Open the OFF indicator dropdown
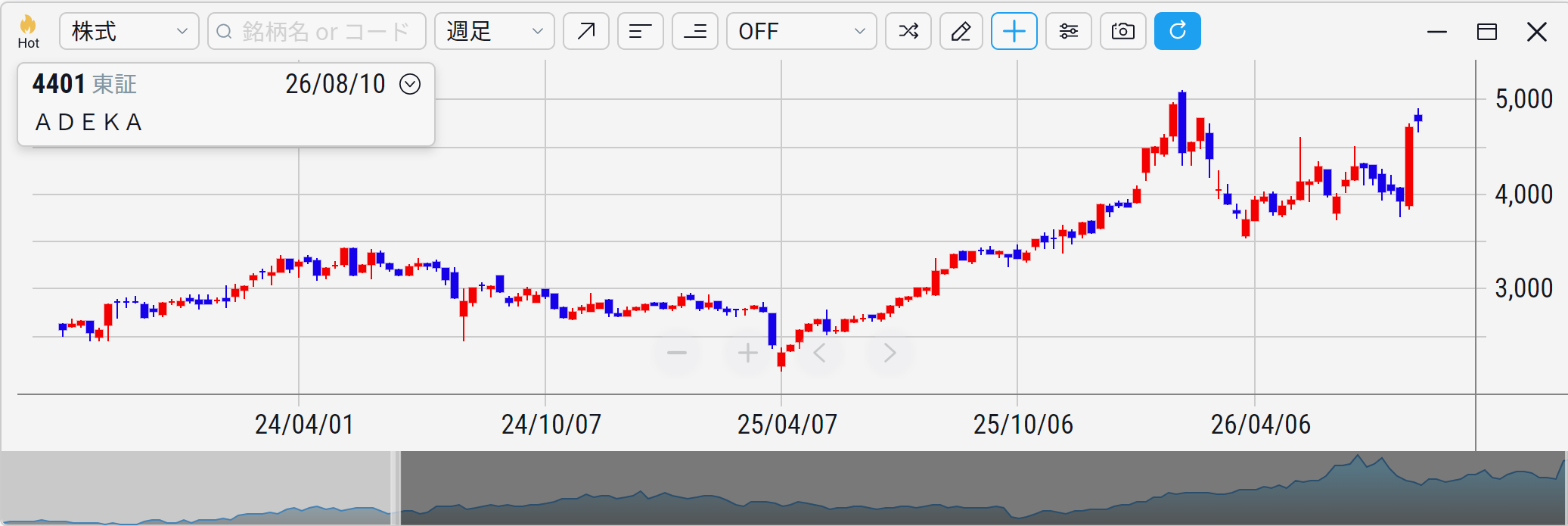The height and width of the screenshot is (526, 1568). 802,31
